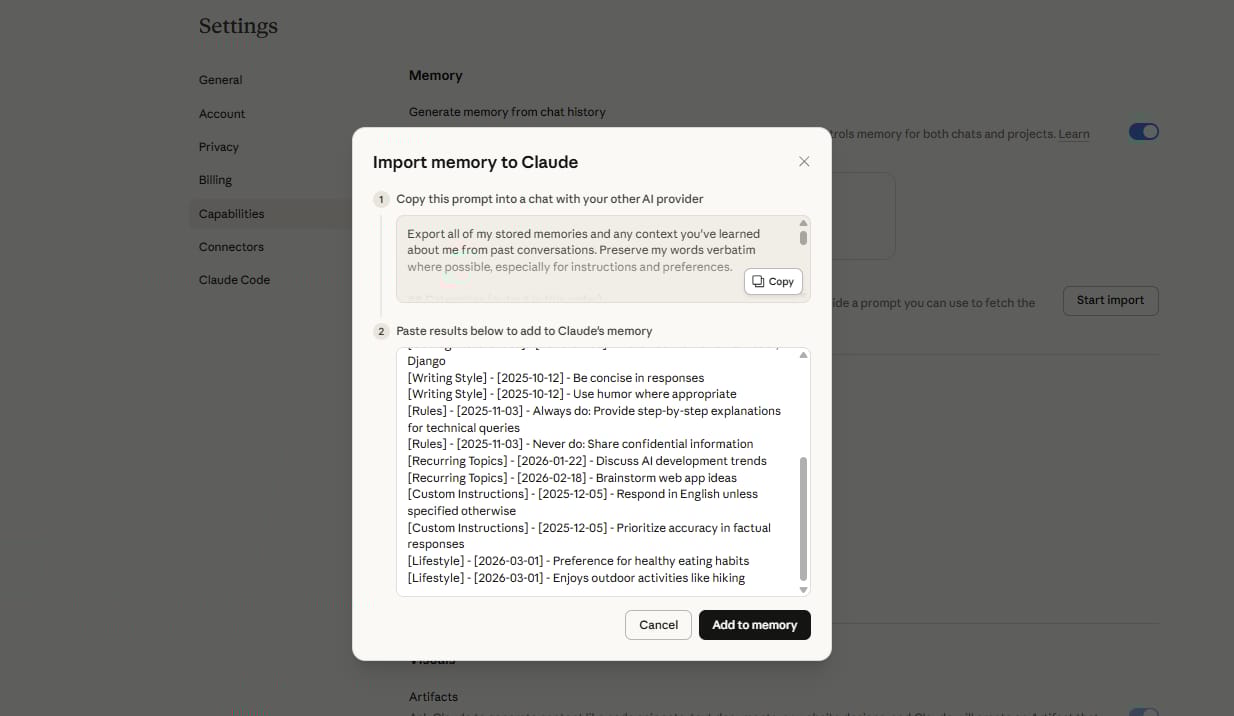The height and width of the screenshot is (716, 1234).
Task: Dismiss the dialog using the X icon
Action: 804,161
